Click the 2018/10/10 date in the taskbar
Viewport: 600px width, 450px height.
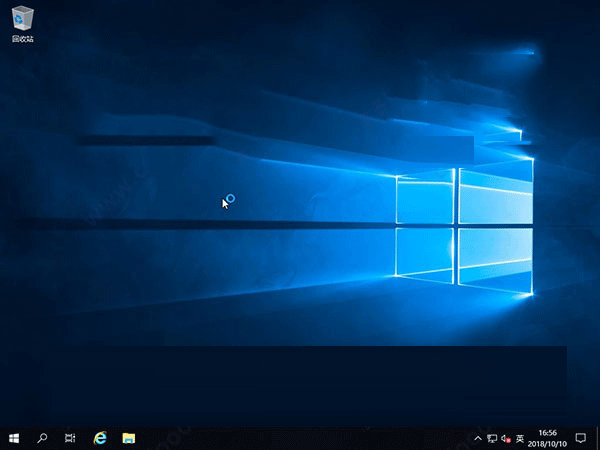tap(549, 443)
